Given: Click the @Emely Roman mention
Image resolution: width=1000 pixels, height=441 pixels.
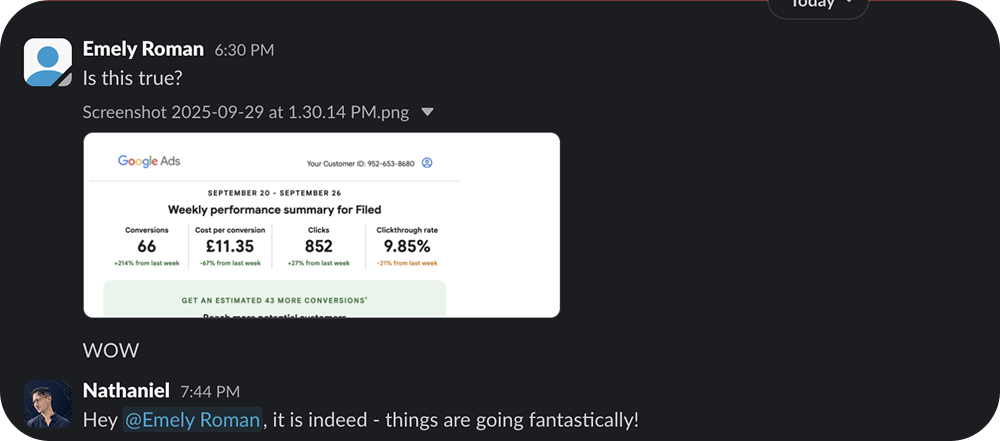Looking at the screenshot, I should pos(192,420).
